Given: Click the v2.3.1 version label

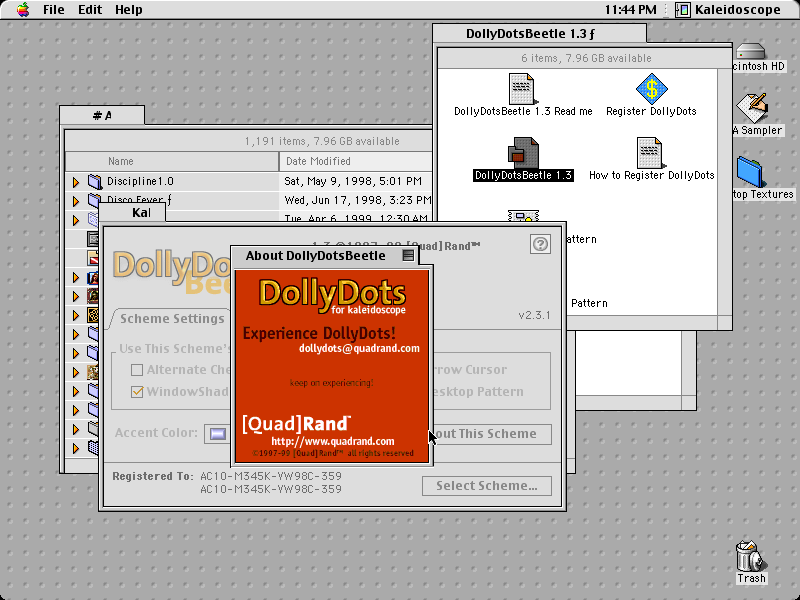Looking at the screenshot, I should coord(534,315).
